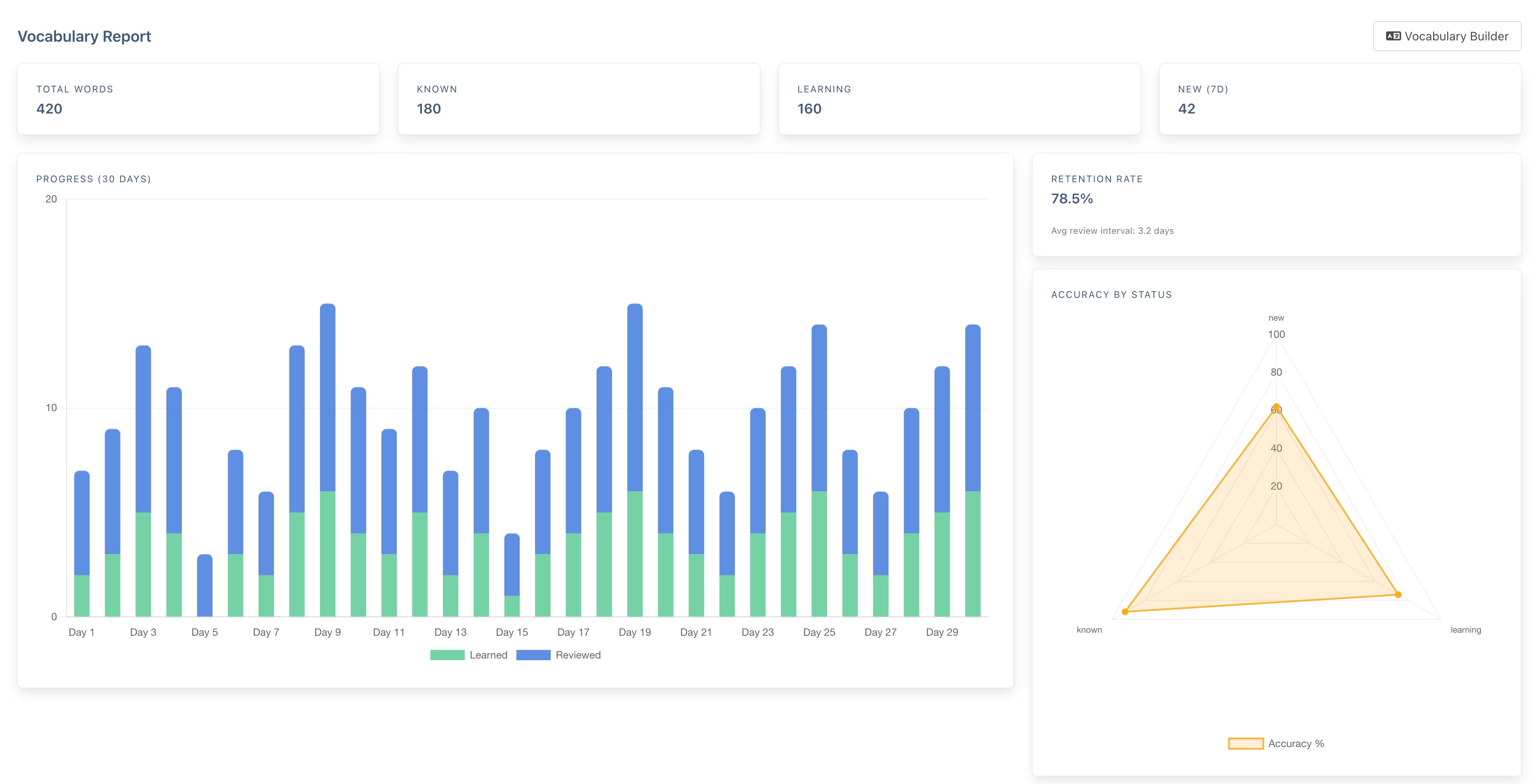Click the radar point near learning axis

[1398, 594]
